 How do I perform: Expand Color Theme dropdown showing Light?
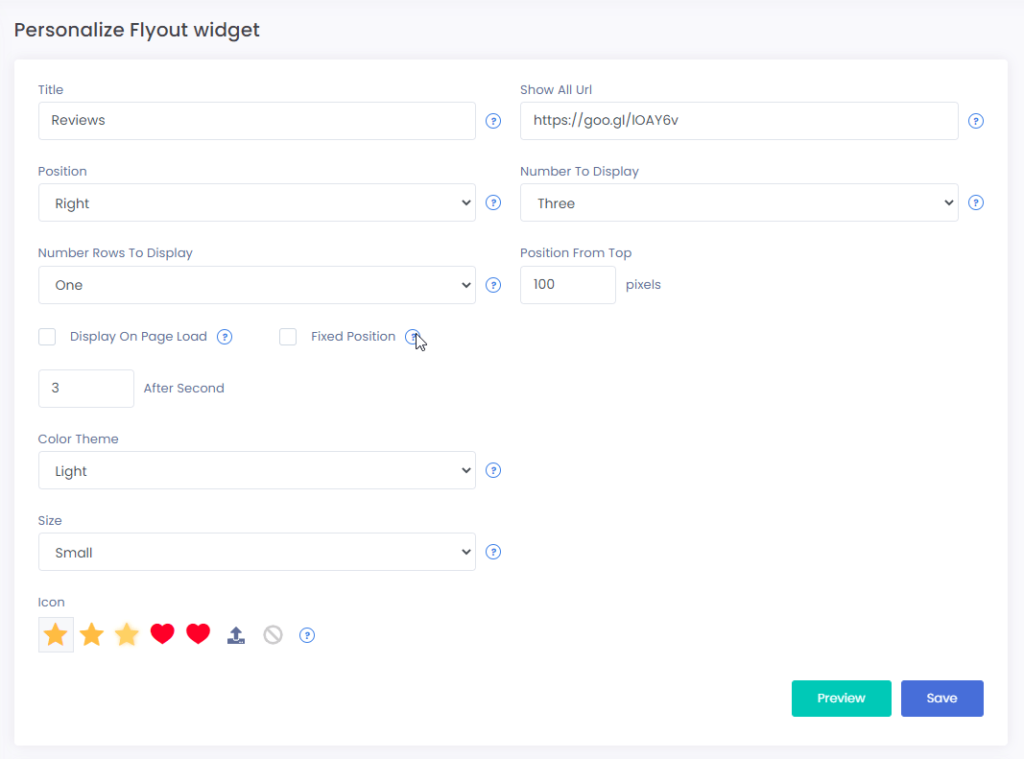tap(256, 471)
